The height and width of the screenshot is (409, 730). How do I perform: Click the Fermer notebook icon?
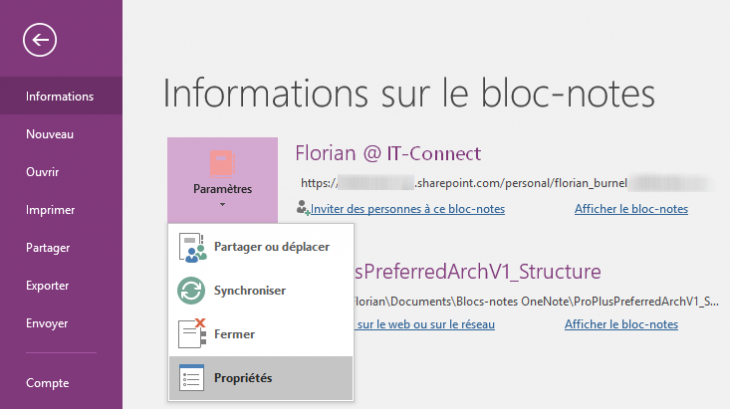(191, 334)
